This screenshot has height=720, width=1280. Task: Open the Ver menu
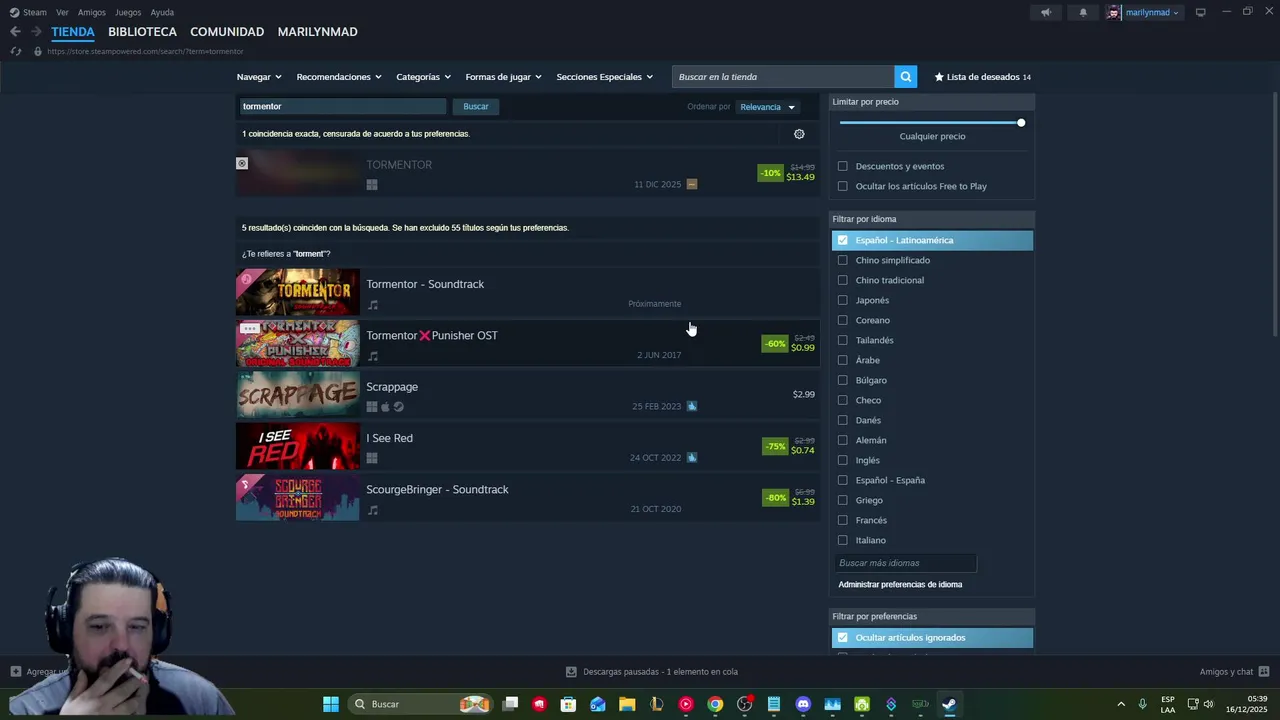pos(62,12)
